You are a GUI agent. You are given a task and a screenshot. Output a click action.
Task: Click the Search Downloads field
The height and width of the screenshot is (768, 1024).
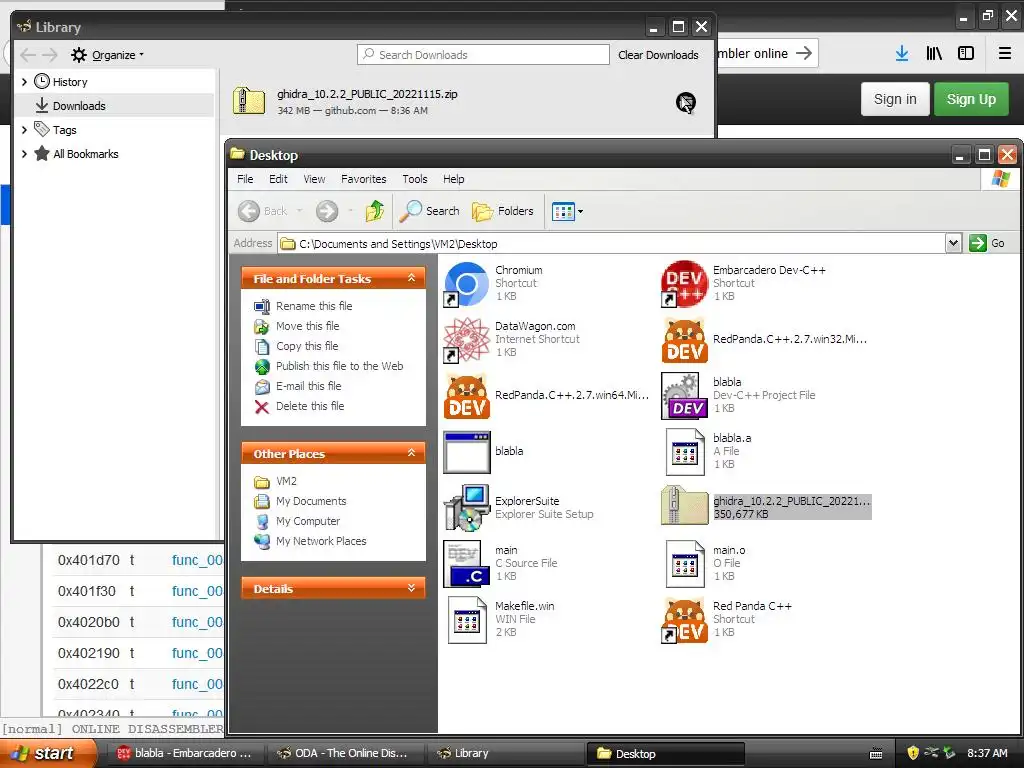[x=483, y=55]
